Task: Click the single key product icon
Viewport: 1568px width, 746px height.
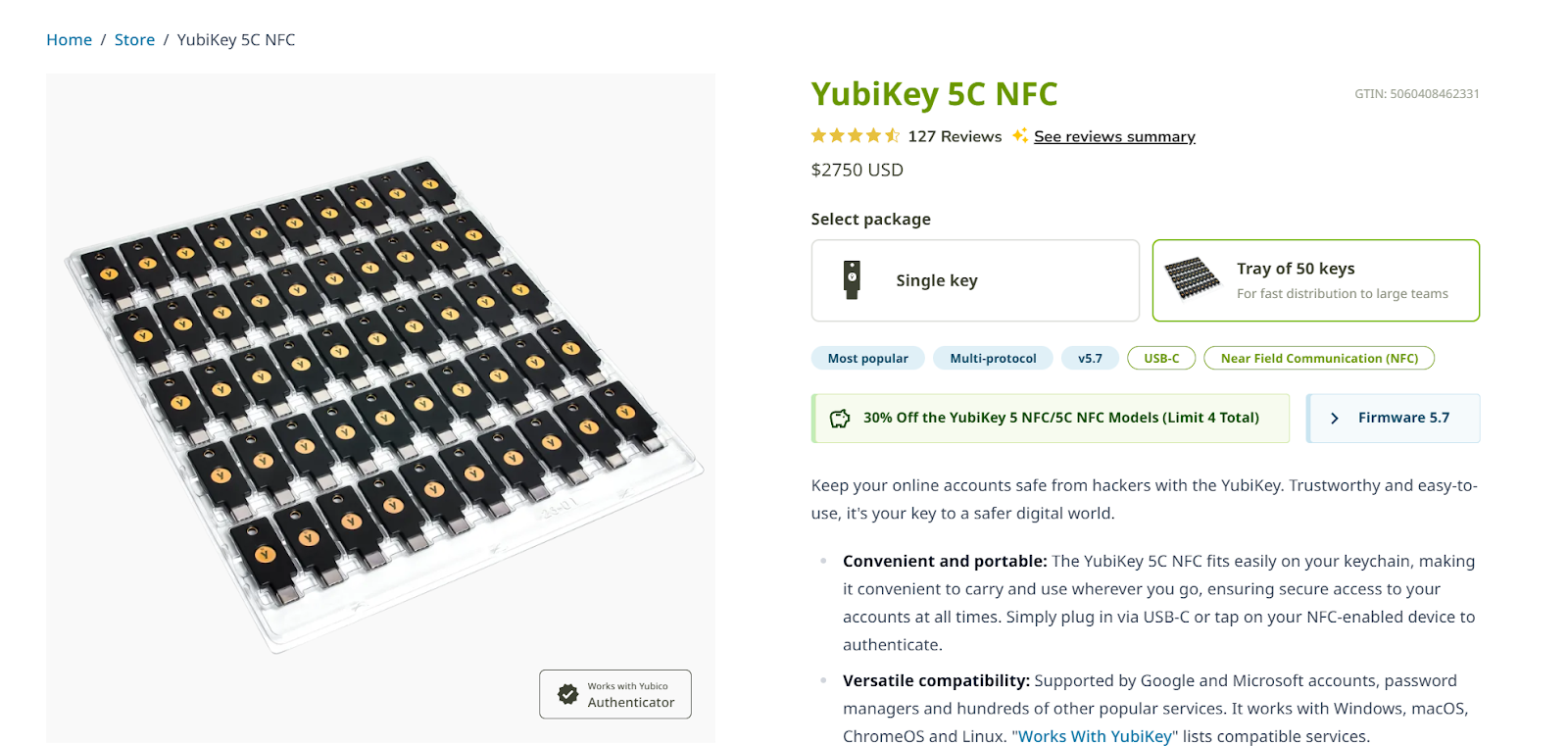Action: (x=852, y=280)
